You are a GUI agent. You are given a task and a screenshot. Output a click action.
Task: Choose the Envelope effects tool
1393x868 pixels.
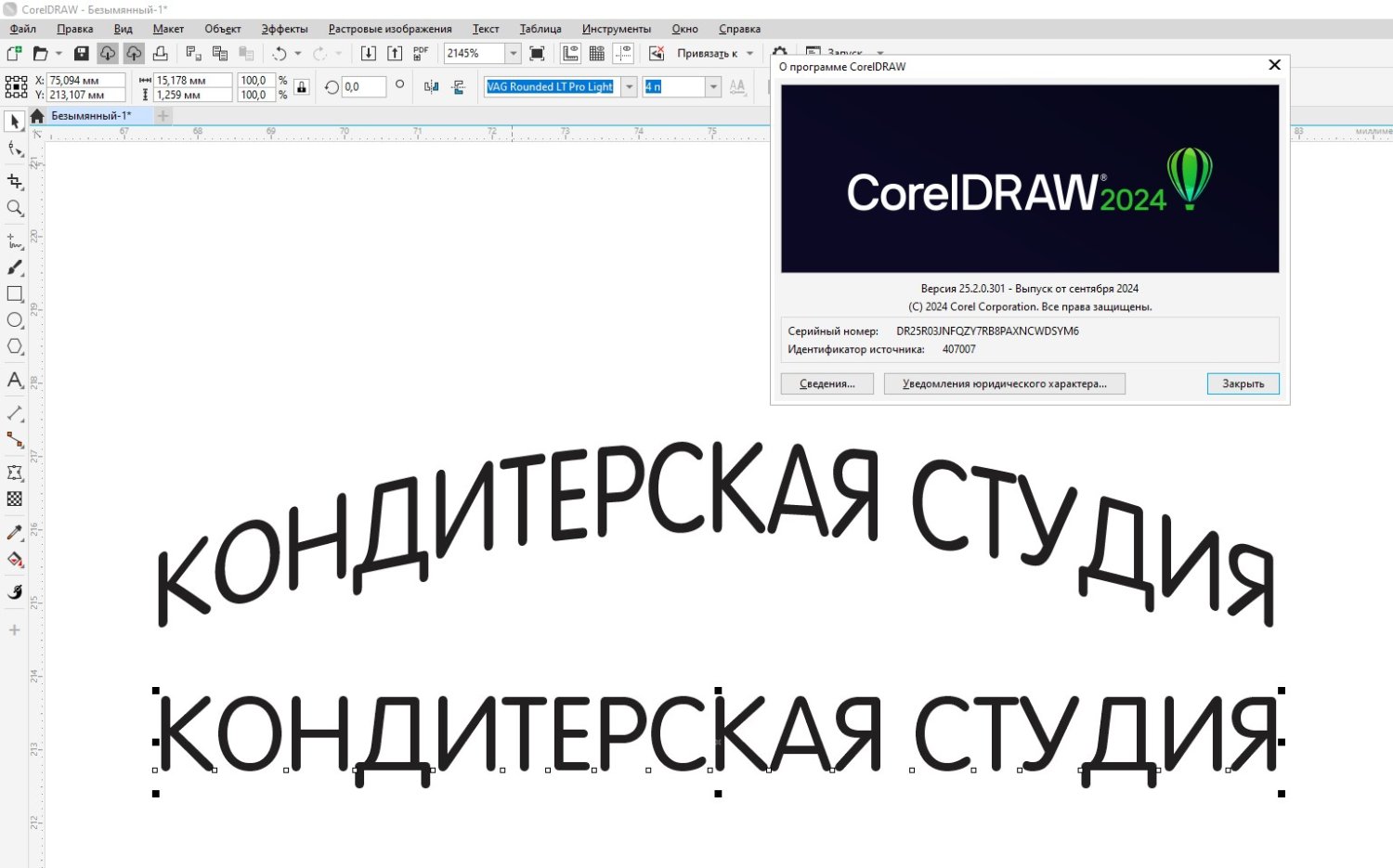15,473
